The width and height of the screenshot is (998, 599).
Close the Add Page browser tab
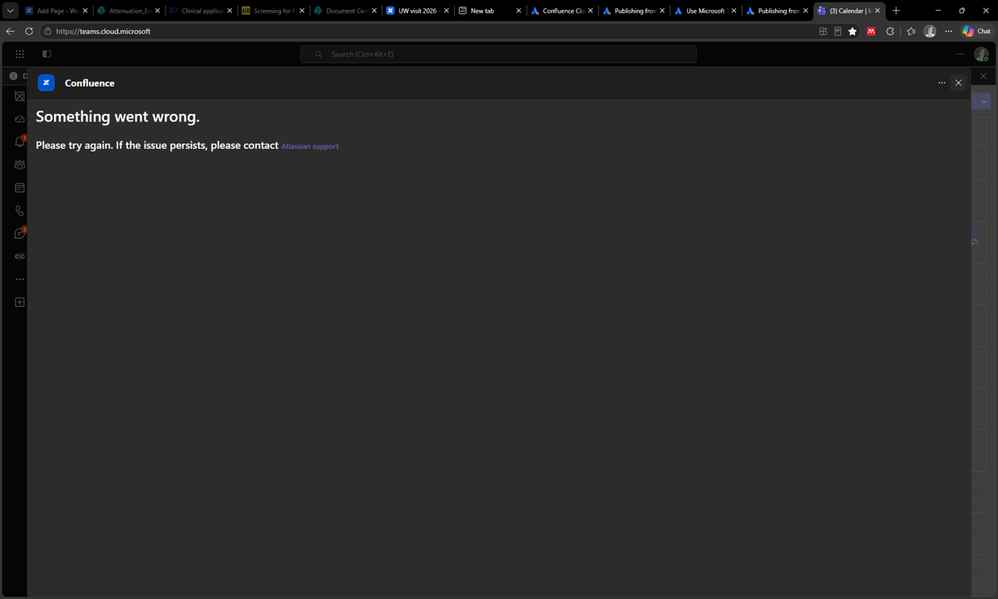[x=85, y=11]
